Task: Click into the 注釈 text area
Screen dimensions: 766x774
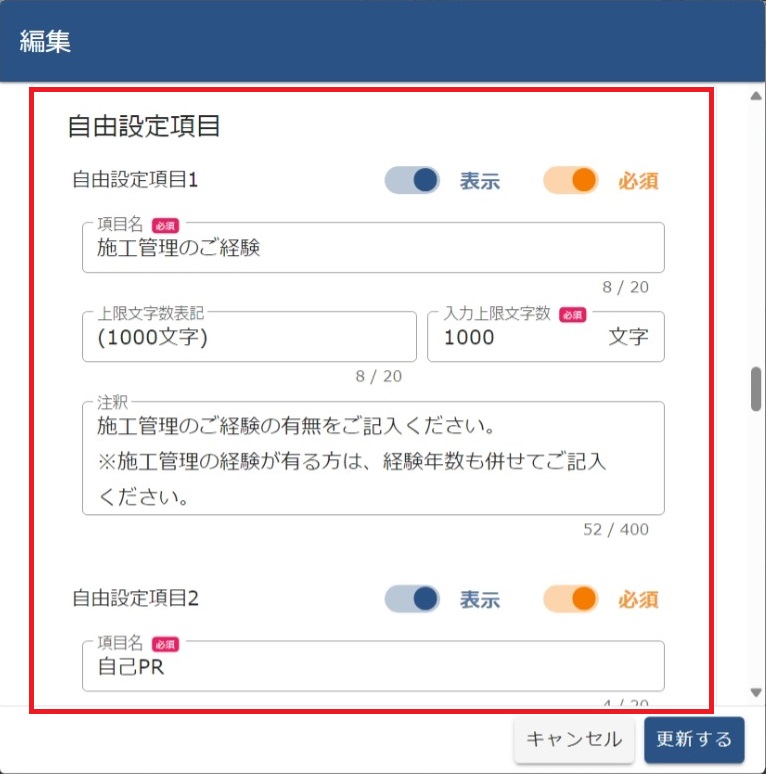Action: click(373, 460)
